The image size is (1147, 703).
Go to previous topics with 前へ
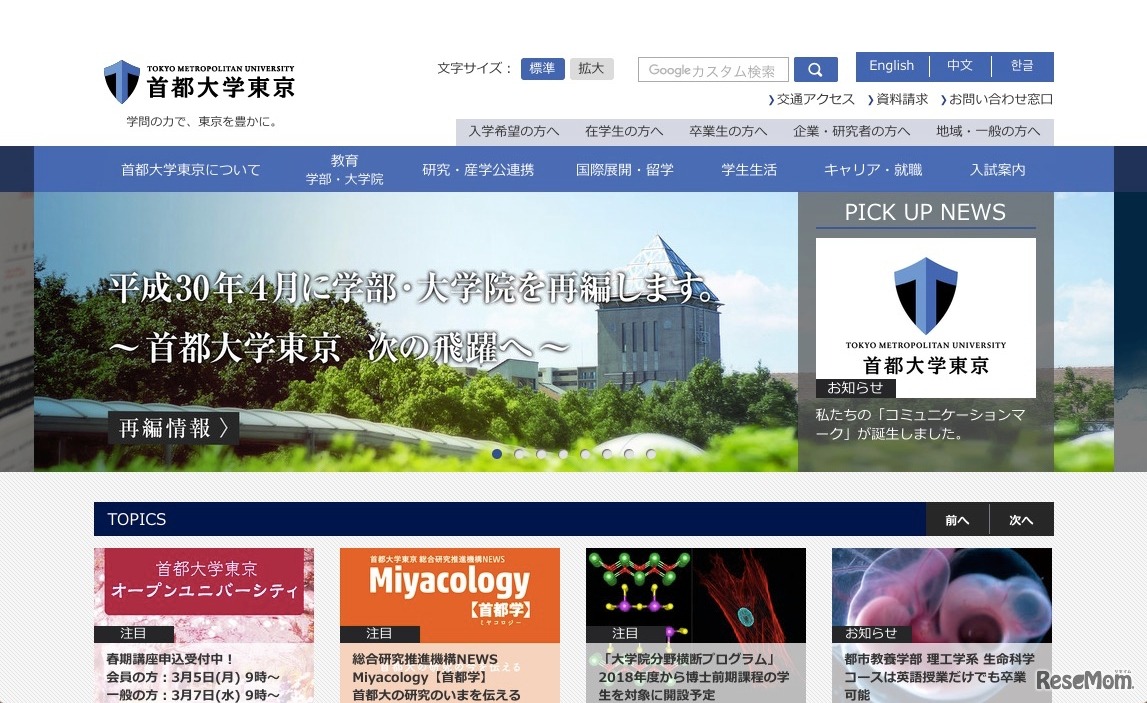click(957, 519)
